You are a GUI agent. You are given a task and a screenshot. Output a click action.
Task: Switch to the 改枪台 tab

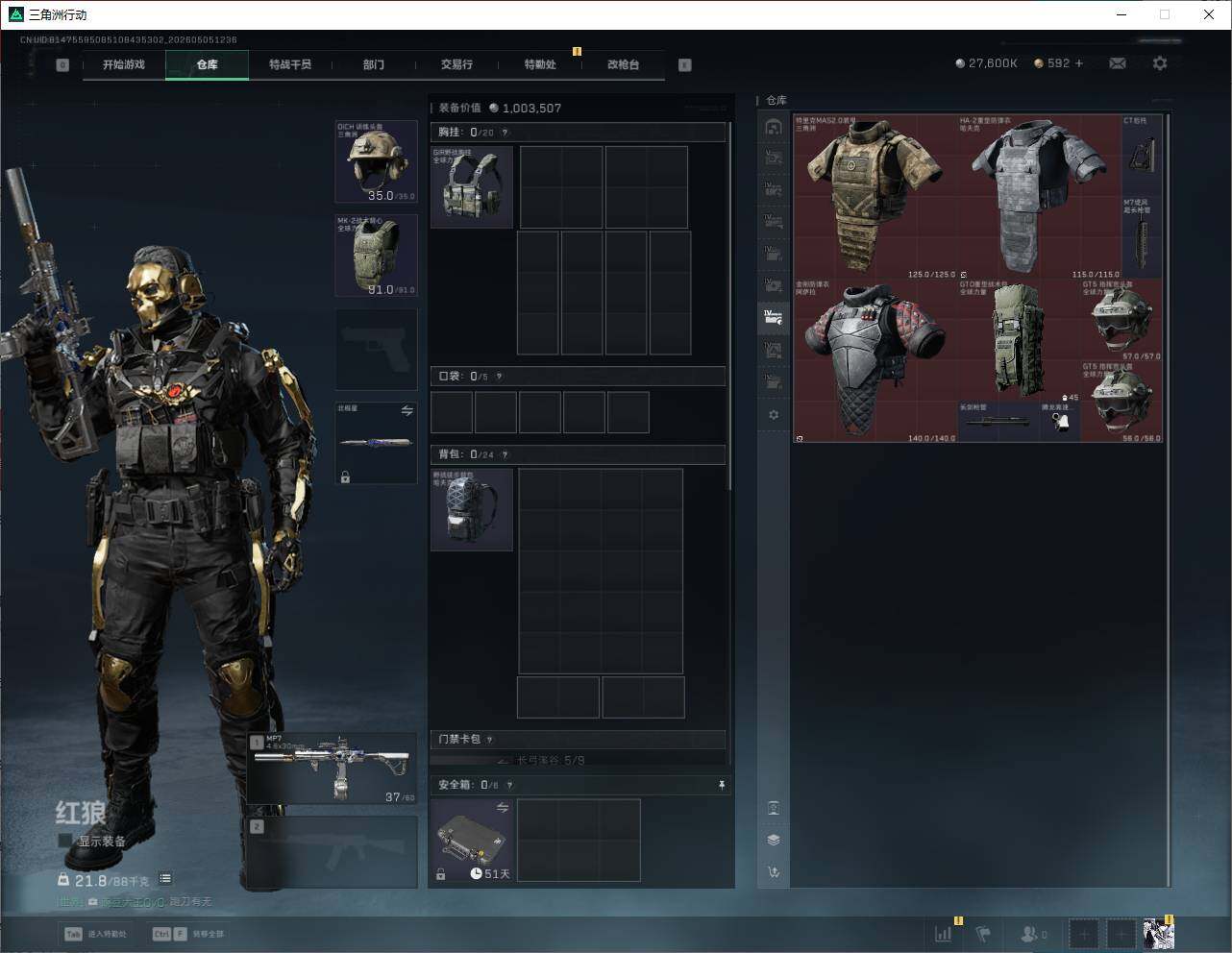(x=623, y=64)
